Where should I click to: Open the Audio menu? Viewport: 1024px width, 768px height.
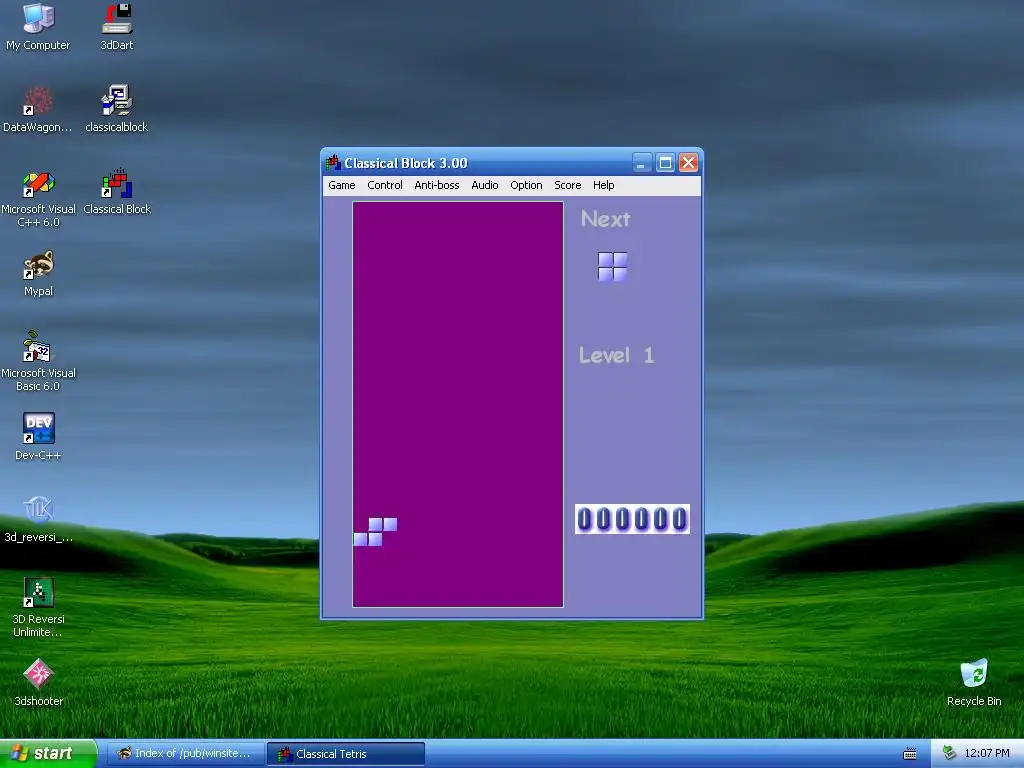485,185
